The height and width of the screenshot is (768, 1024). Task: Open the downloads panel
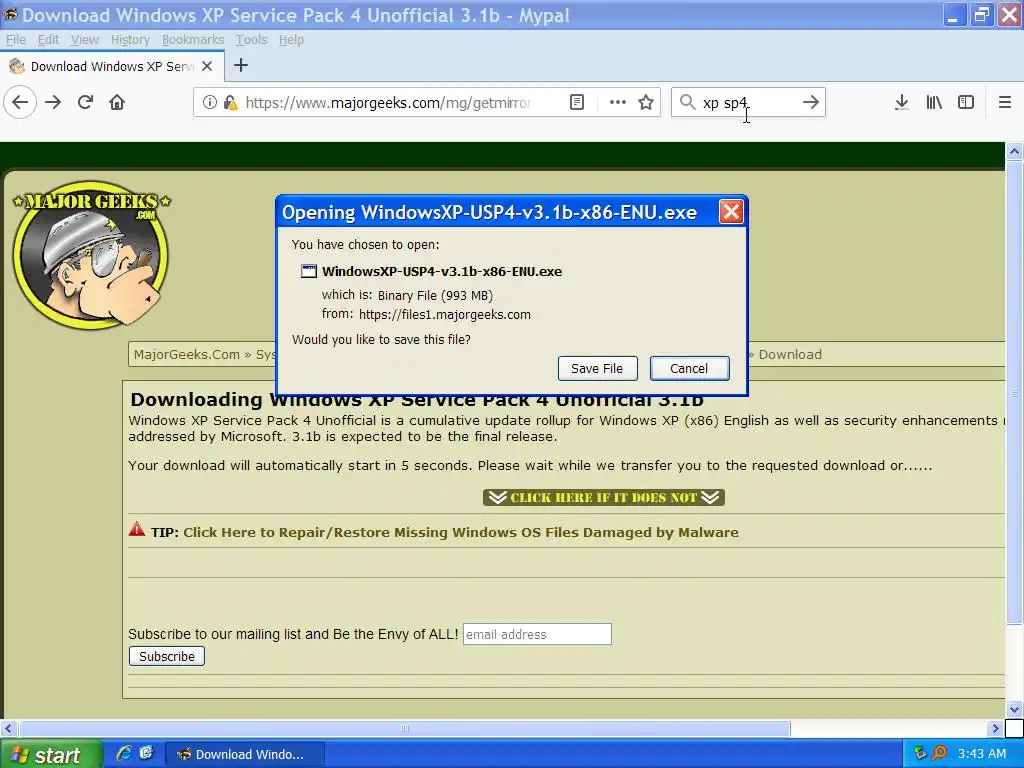pyautogui.click(x=902, y=103)
